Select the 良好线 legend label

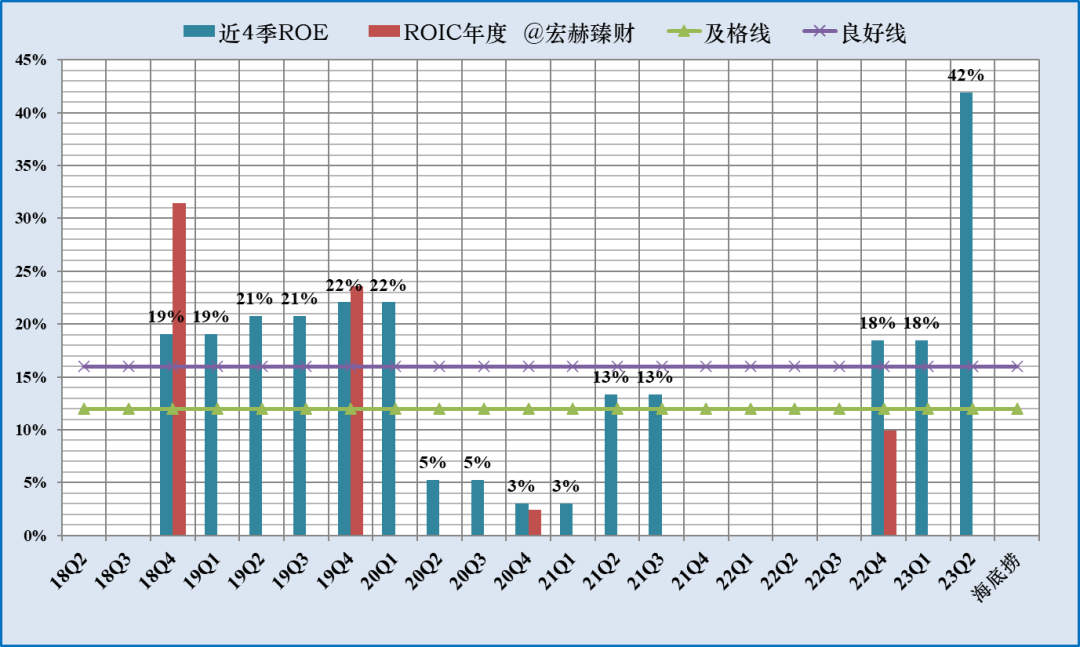click(x=873, y=32)
